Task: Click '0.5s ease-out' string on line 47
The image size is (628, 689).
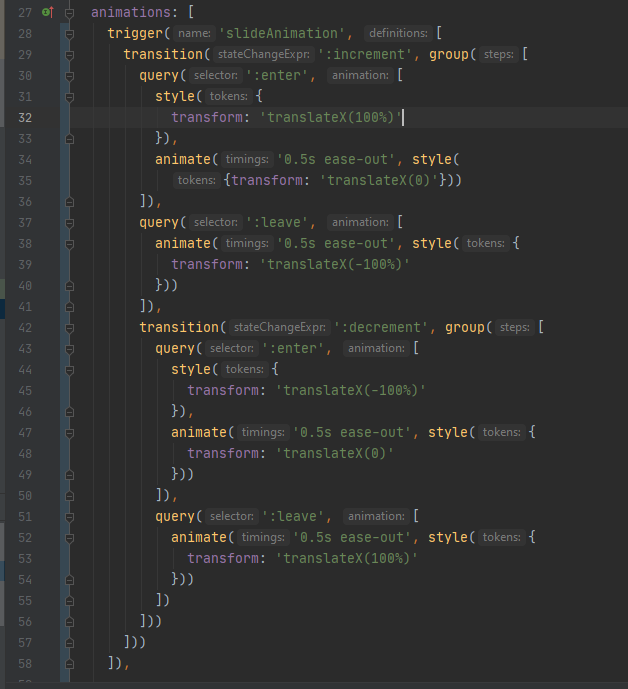Action: pos(352,432)
